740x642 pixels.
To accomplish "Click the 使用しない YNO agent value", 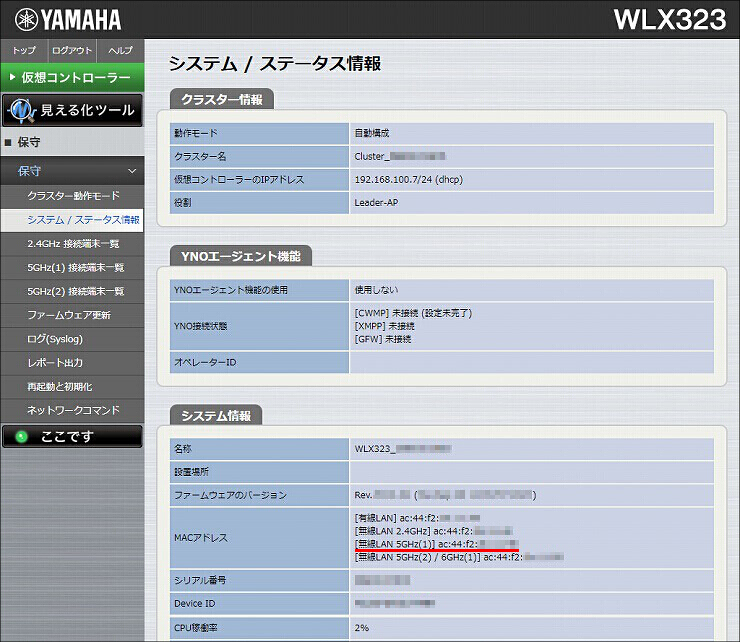I will [376, 290].
